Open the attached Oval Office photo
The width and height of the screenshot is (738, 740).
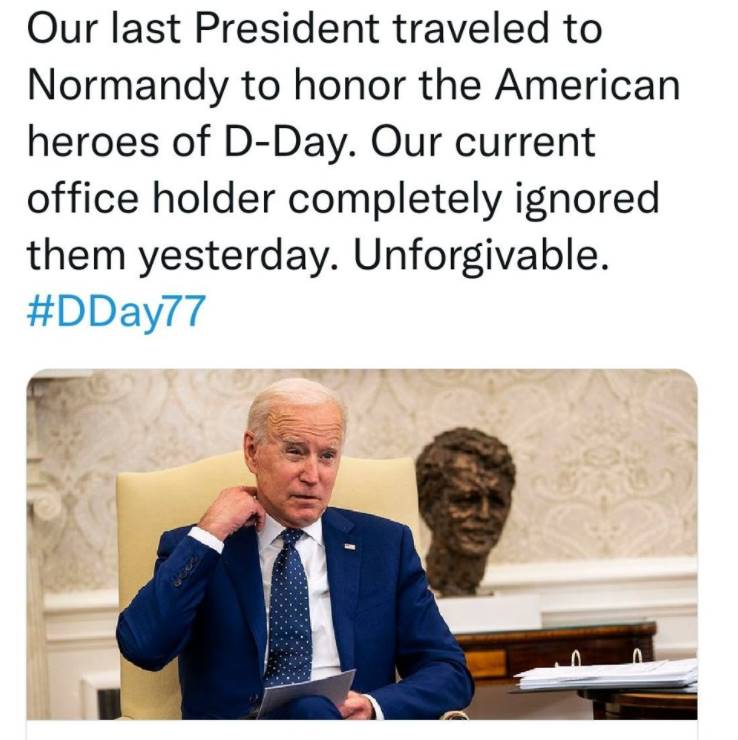pos(362,544)
